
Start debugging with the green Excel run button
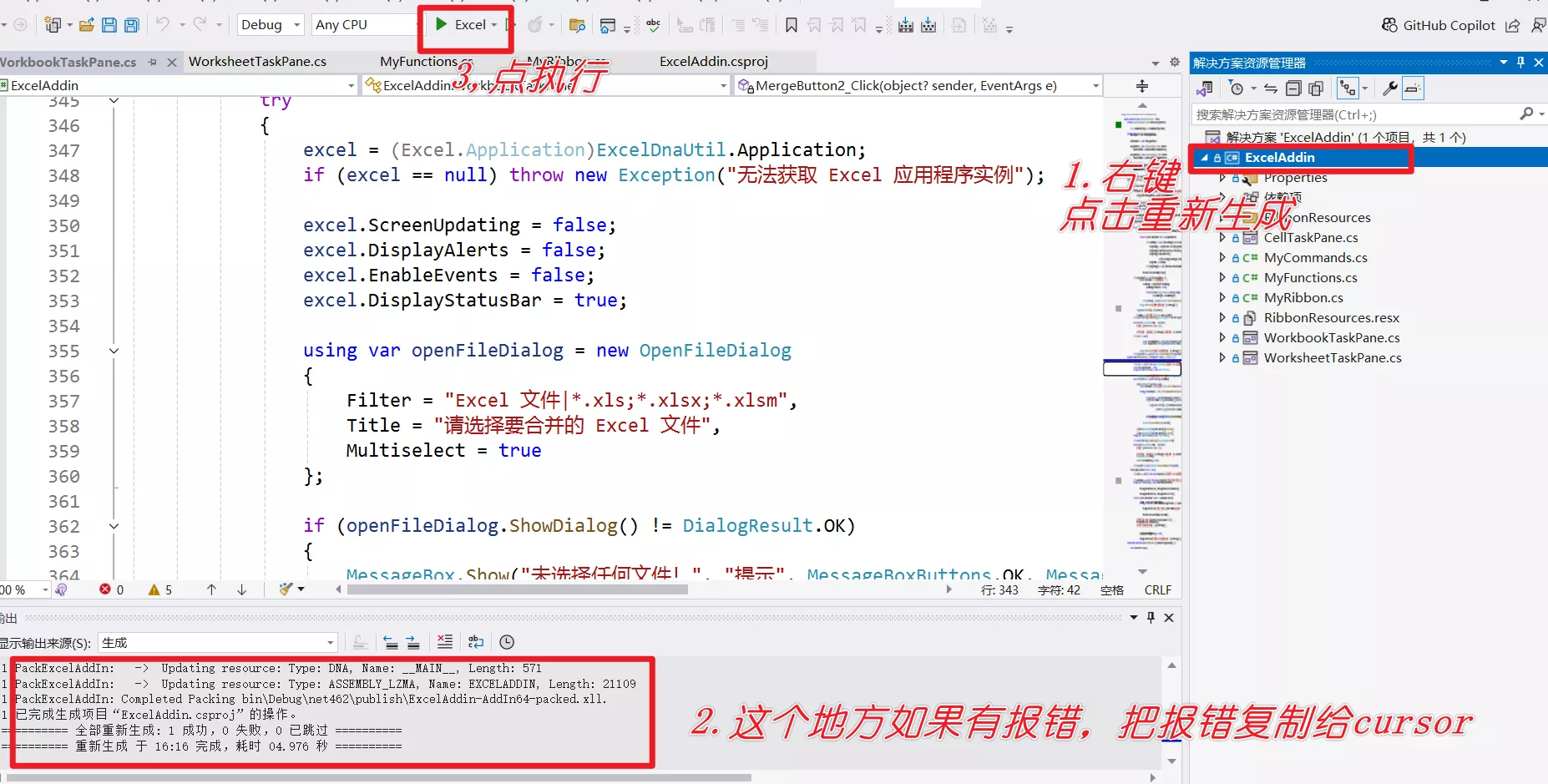pos(460,25)
